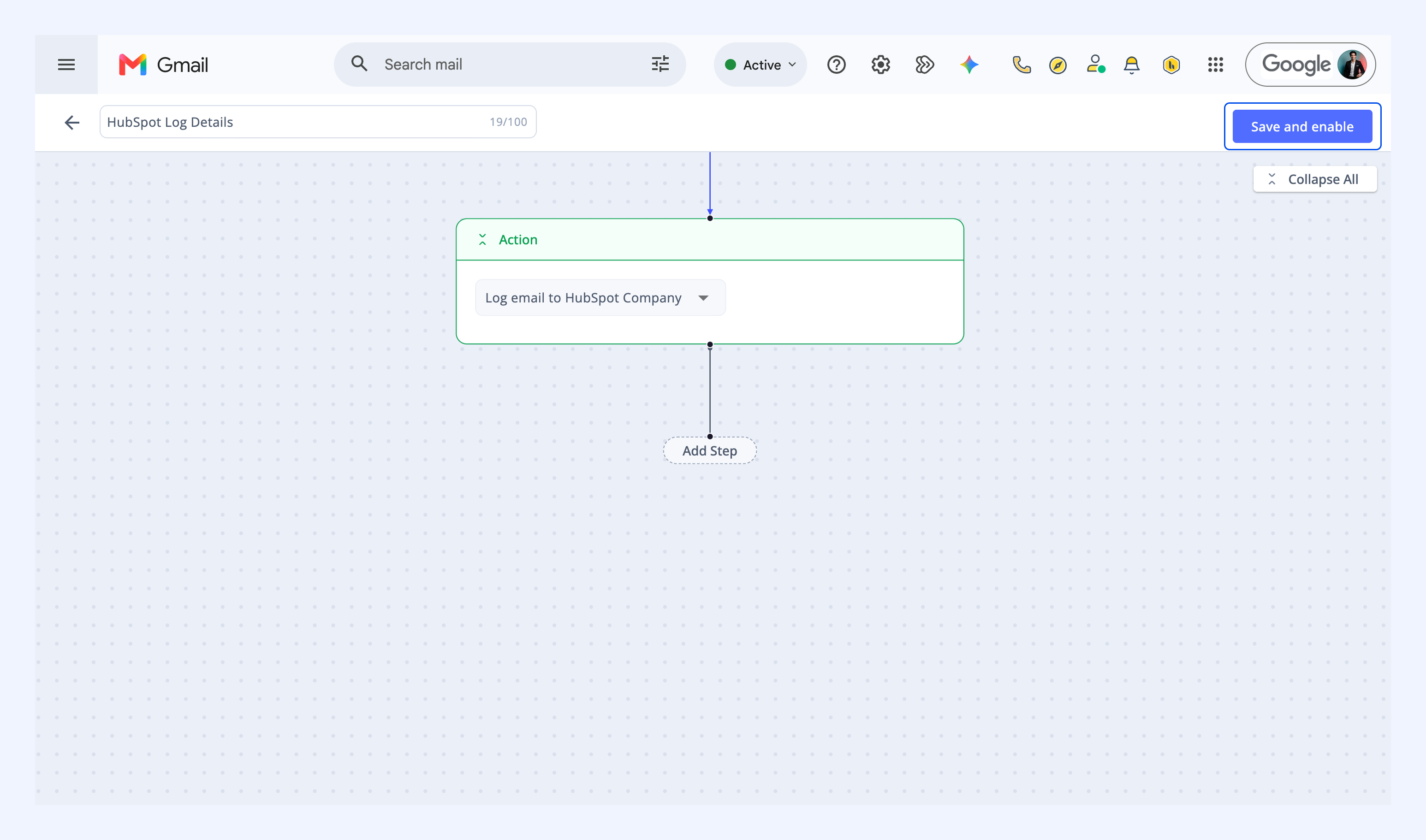
Task: Click the double-arrow sequences icon
Action: [924, 65]
